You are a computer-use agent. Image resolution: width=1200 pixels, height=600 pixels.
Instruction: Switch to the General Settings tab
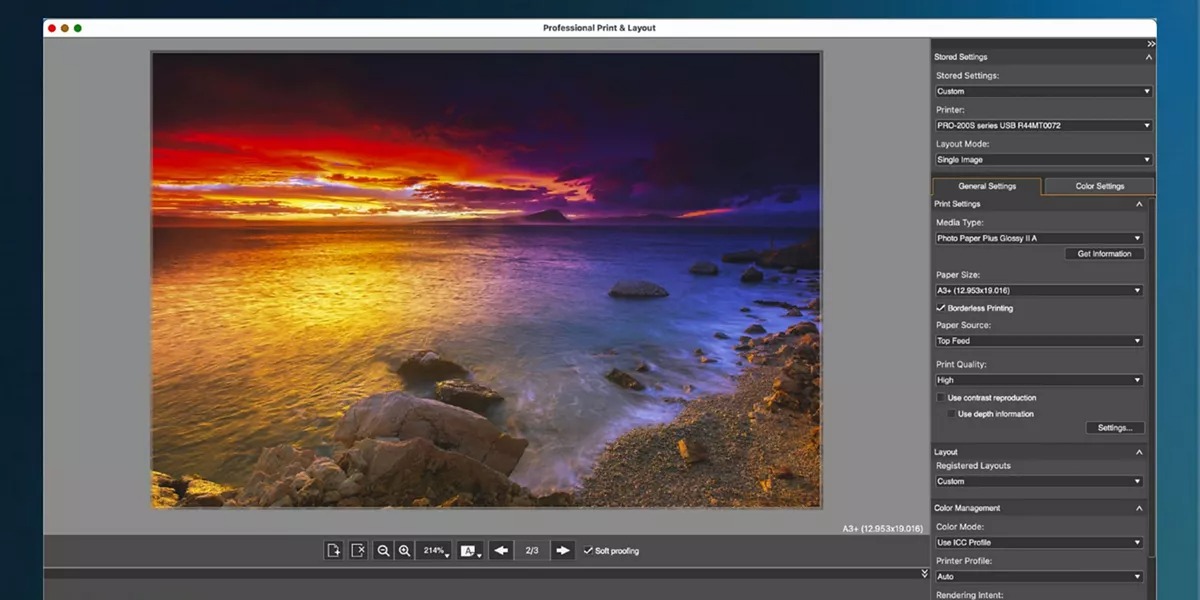(x=987, y=186)
